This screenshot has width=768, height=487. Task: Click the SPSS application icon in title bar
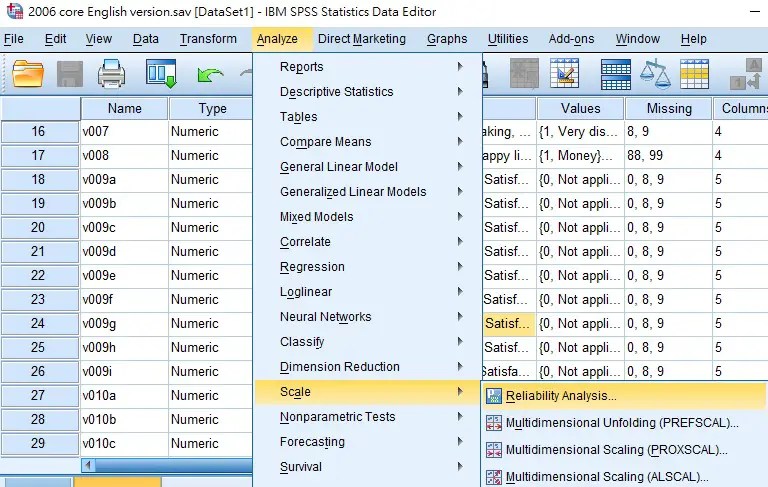click(x=15, y=11)
